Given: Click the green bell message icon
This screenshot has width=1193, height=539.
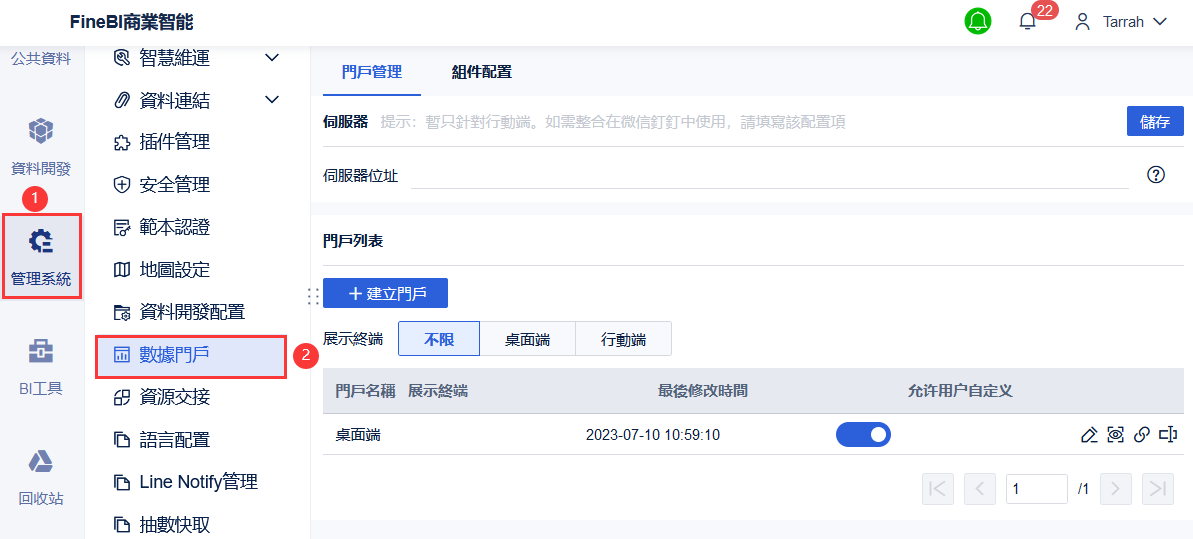Looking at the screenshot, I should pyautogui.click(x=978, y=21).
